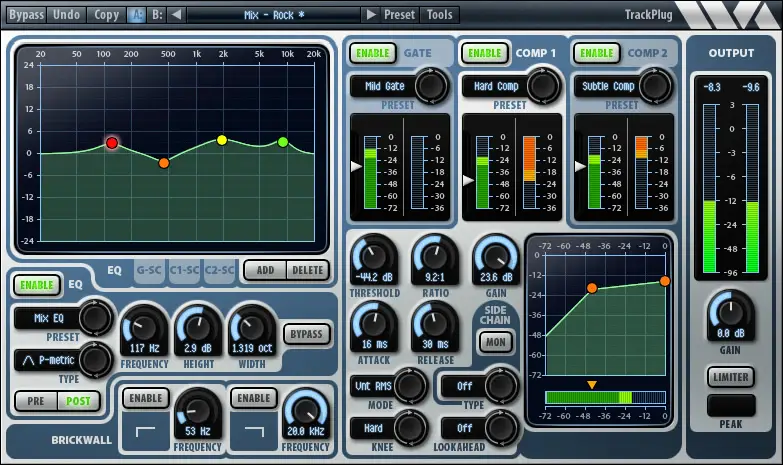Viewport: 783px width, 465px height.
Task: Click the 53 Hz brickwall frequency knob
Action: 197,412
